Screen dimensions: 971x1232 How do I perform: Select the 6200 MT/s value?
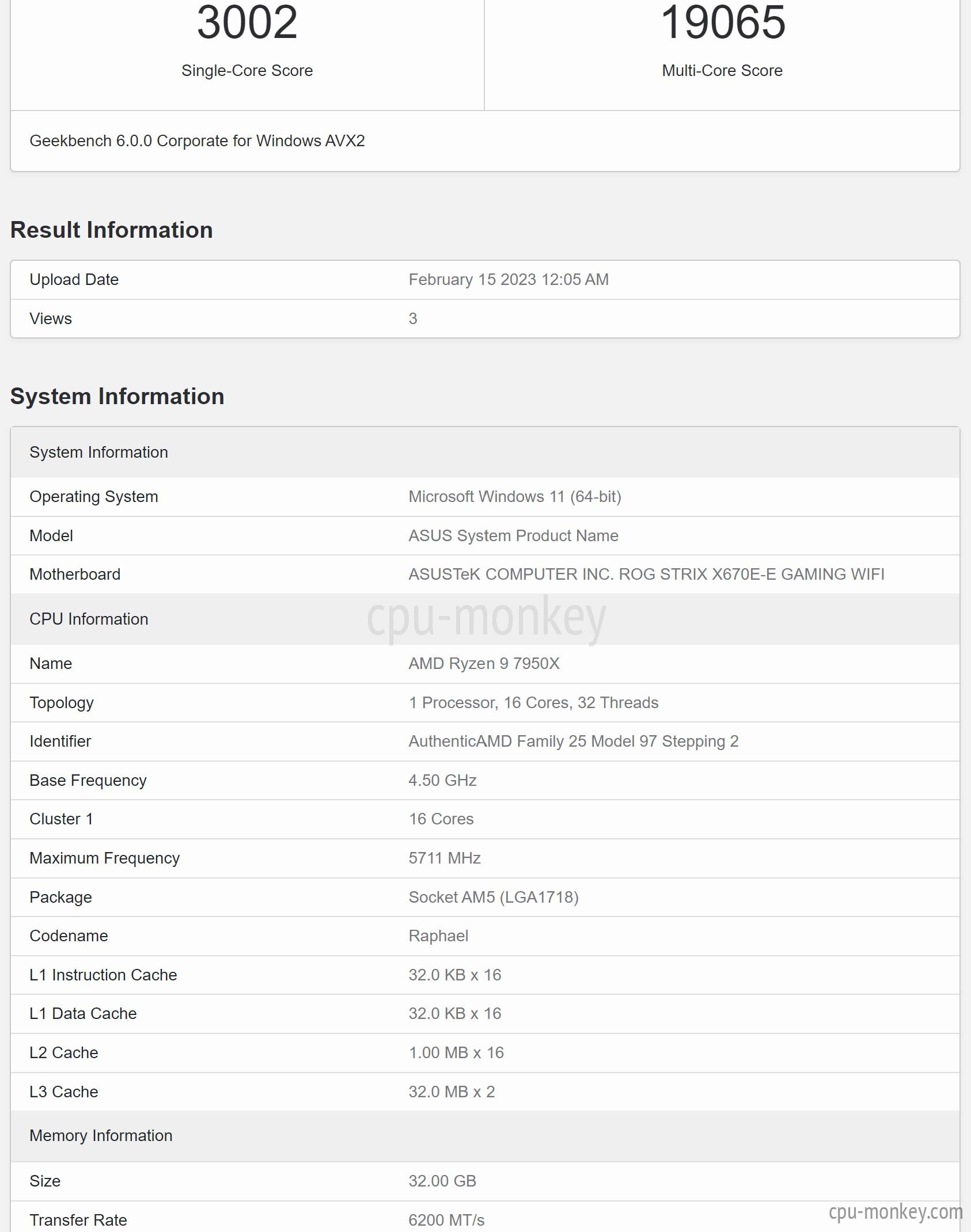pyautogui.click(x=446, y=1220)
